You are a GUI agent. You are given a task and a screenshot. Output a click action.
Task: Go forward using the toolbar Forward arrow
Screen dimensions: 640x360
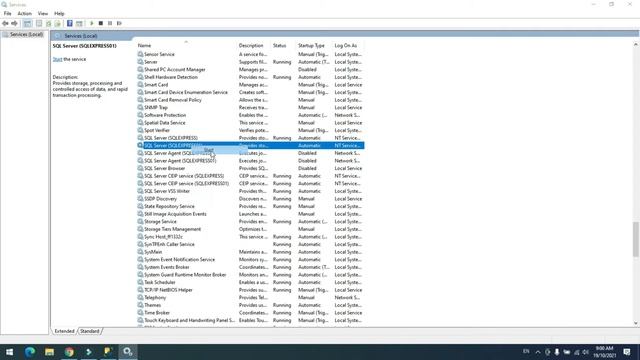(x=15, y=23)
